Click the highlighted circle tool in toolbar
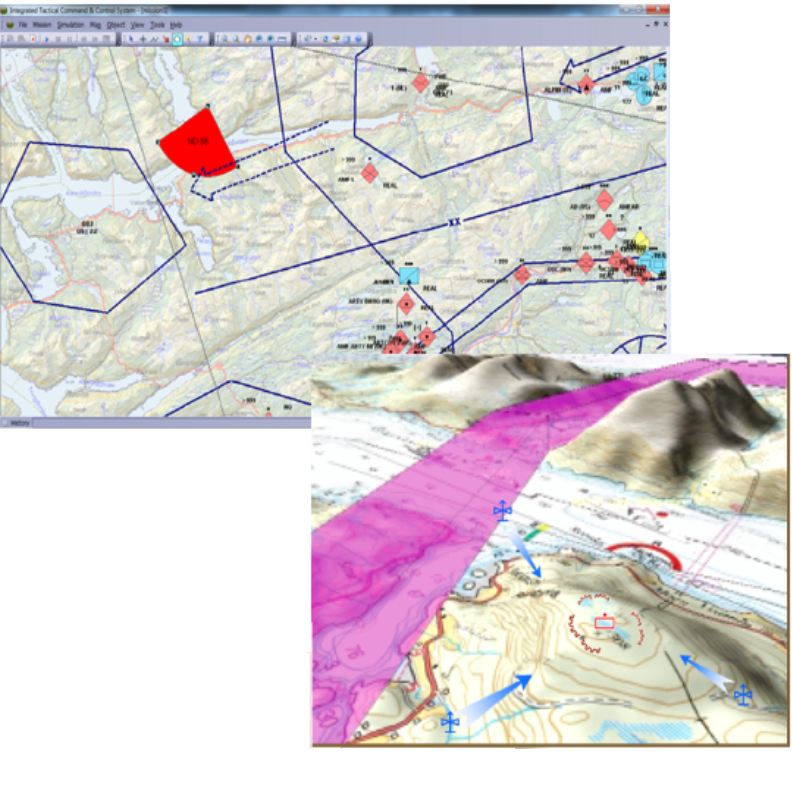 click(177, 38)
